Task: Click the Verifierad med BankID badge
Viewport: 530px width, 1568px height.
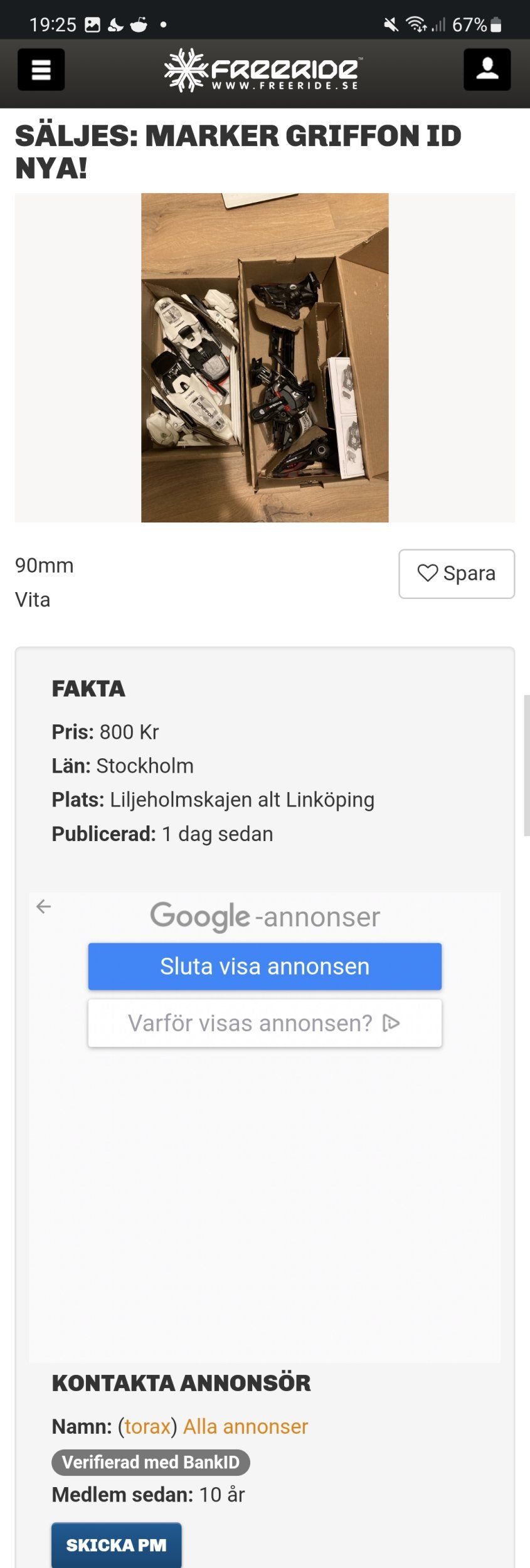Action: 151,1462
